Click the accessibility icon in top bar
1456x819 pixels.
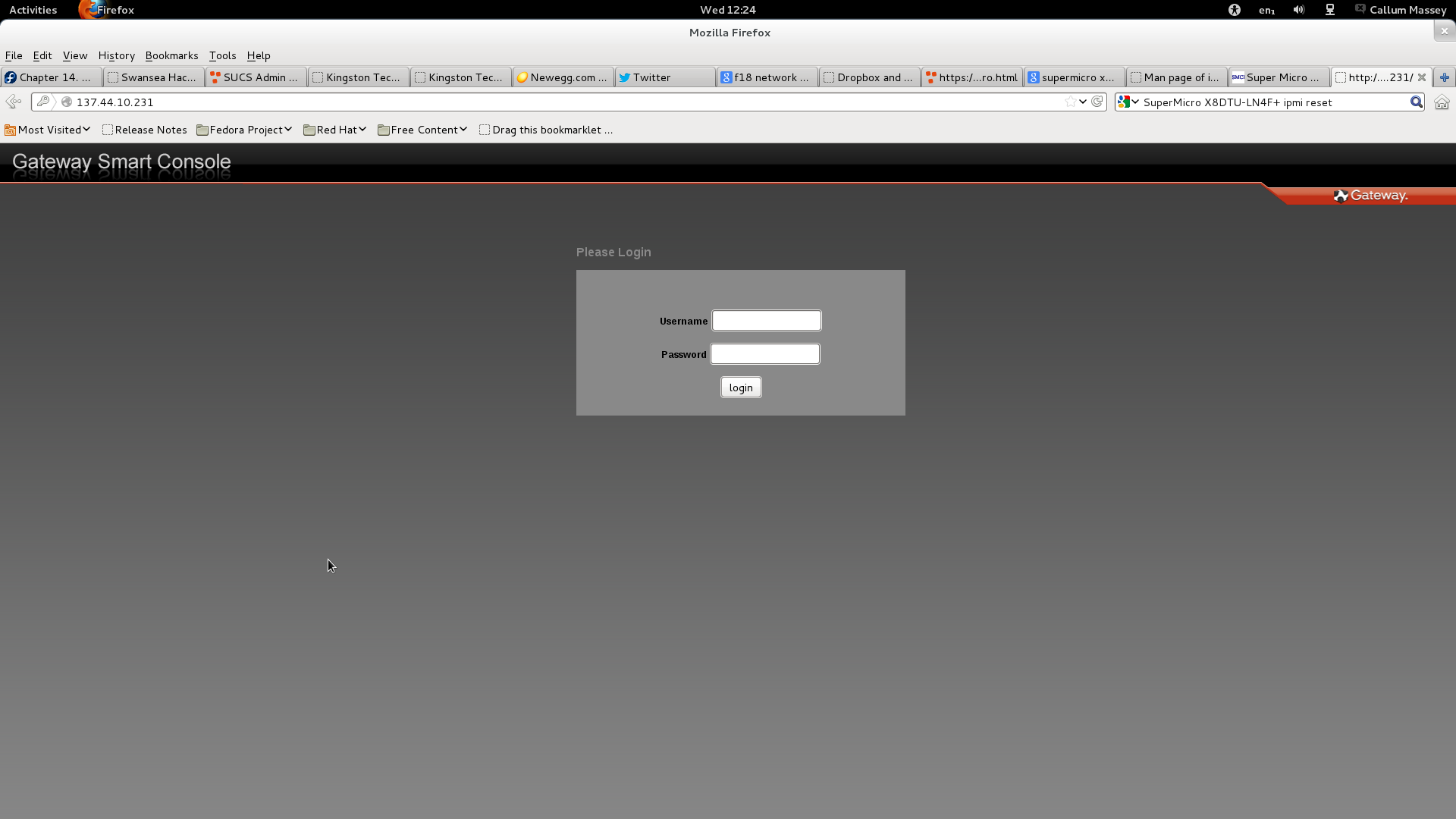(1235, 10)
